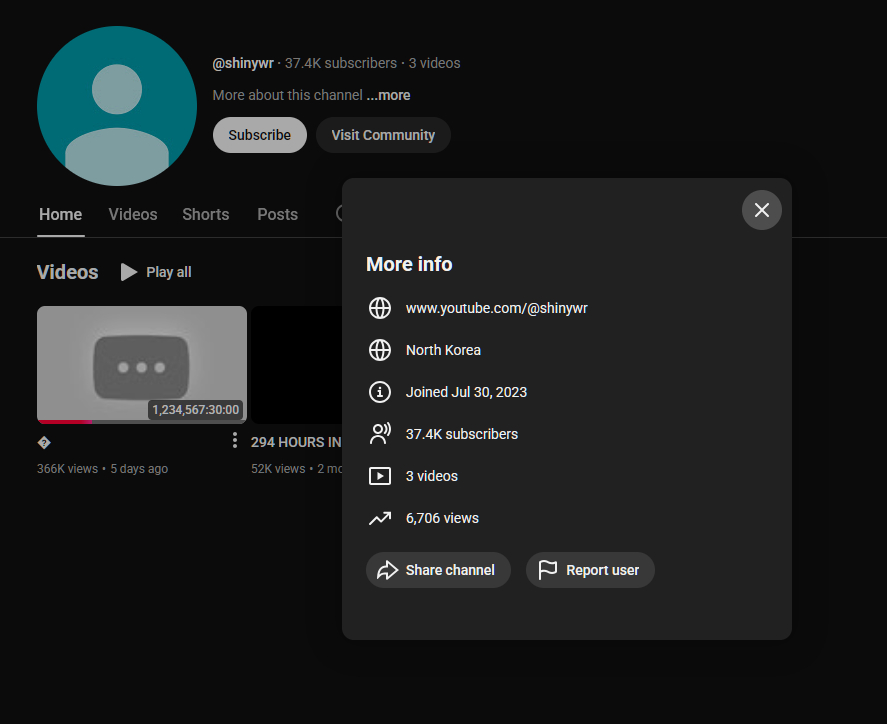
Task: Click the channel avatar image
Action: 117,106
